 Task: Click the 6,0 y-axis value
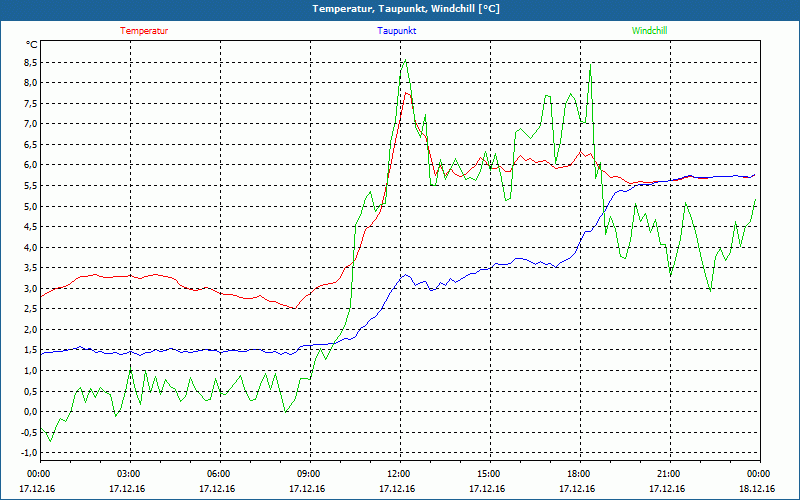point(31,165)
